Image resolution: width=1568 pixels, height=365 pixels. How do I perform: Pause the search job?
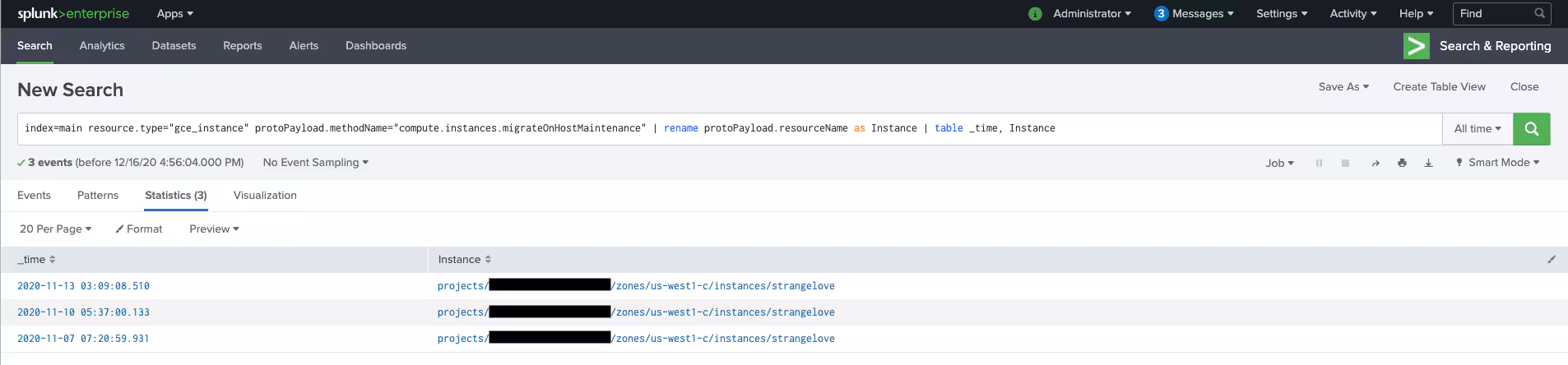click(x=1319, y=163)
